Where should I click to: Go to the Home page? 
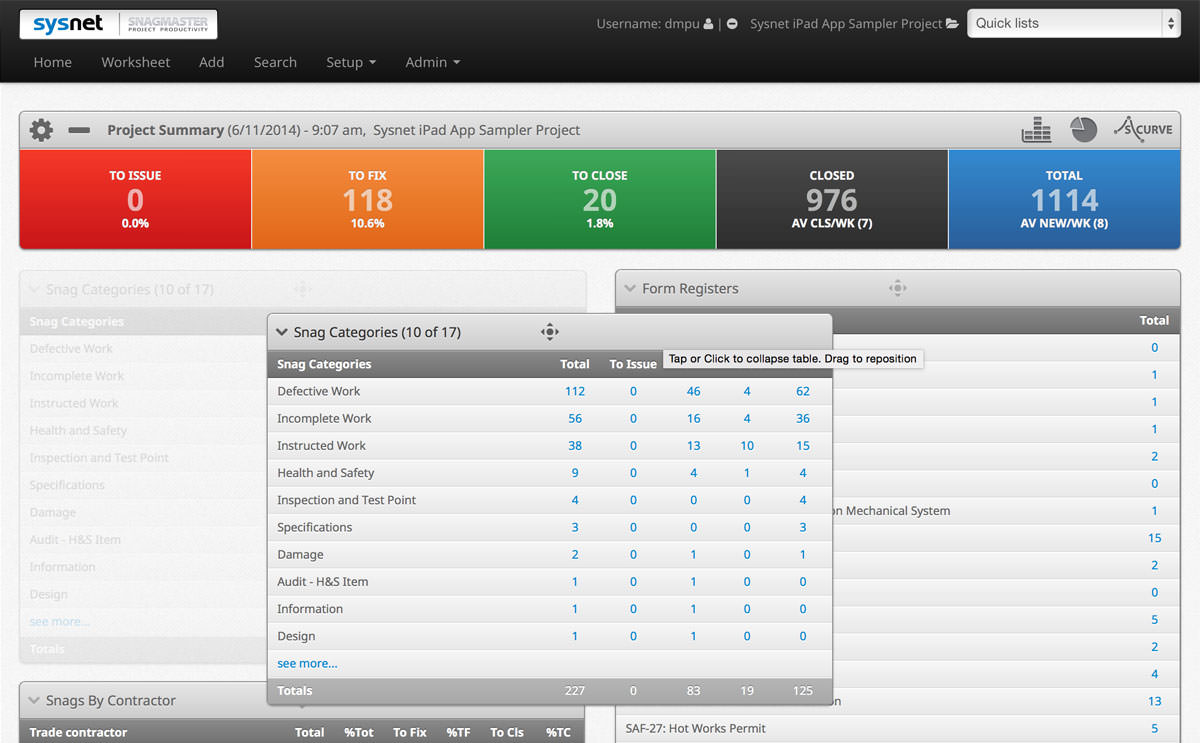53,62
